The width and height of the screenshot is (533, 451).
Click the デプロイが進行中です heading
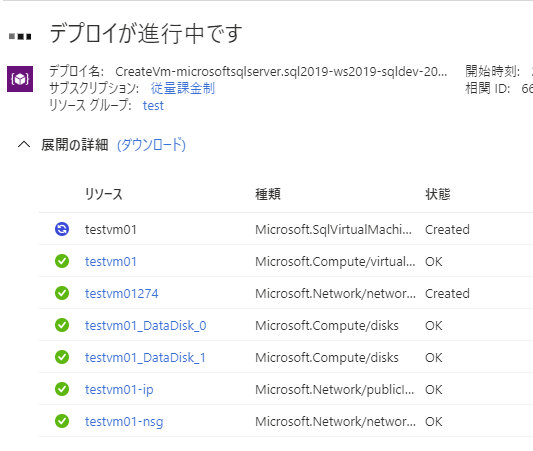[146, 34]
